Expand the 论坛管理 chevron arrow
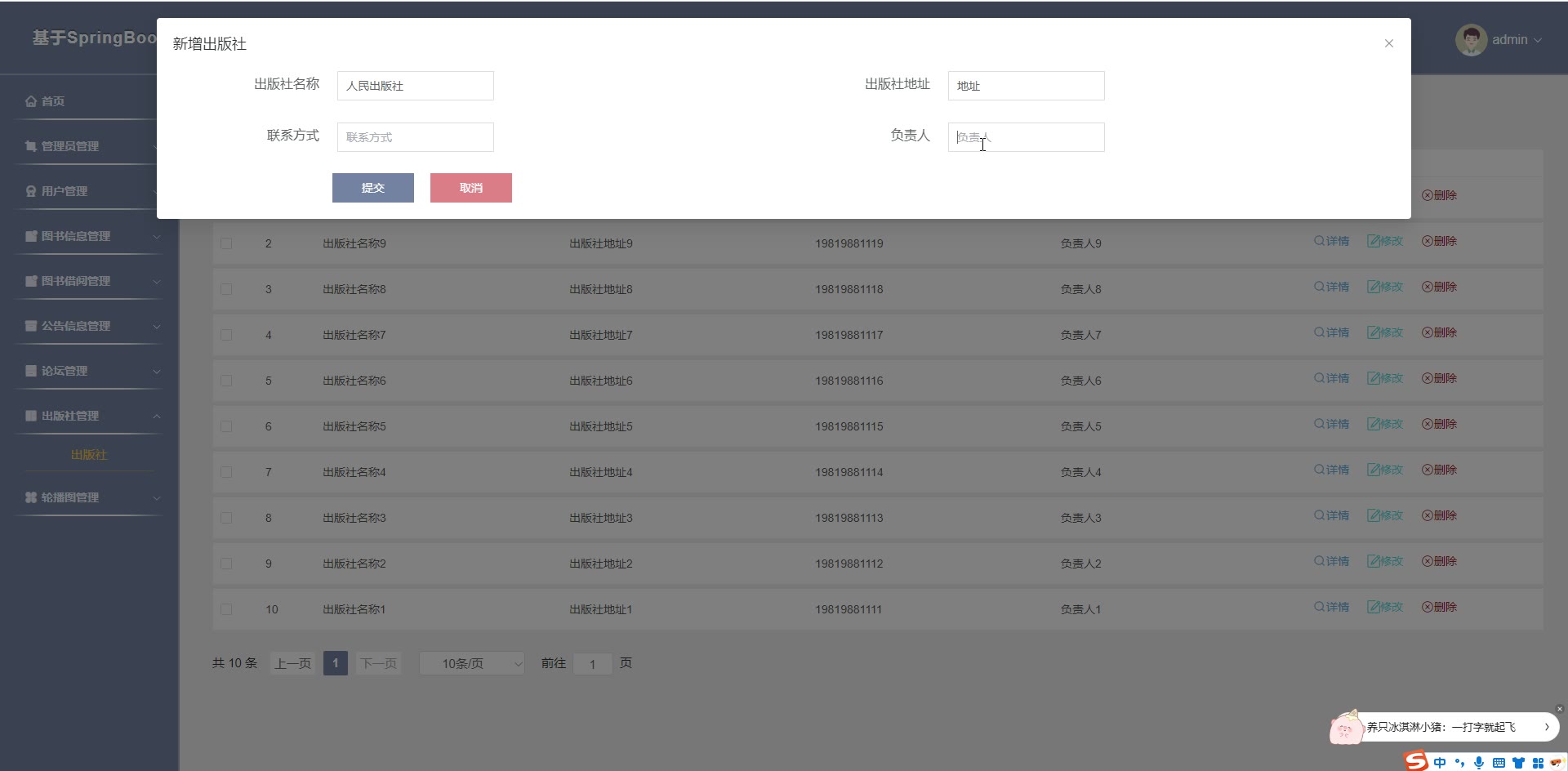Viewport: 1568px width, 771px height. tap(157, 372)
